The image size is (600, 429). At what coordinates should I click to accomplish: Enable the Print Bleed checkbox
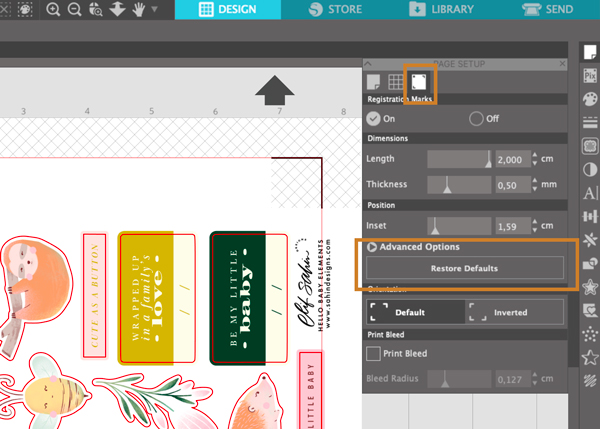click(x=373, y=353)
